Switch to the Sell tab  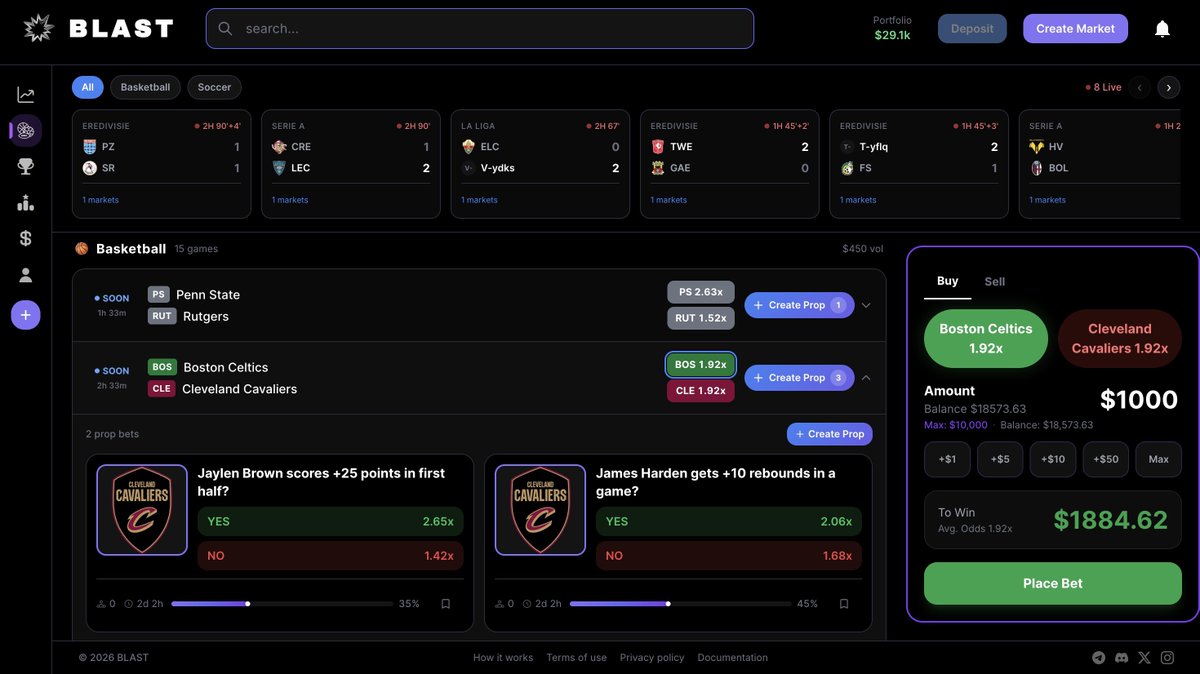point(995,282)
